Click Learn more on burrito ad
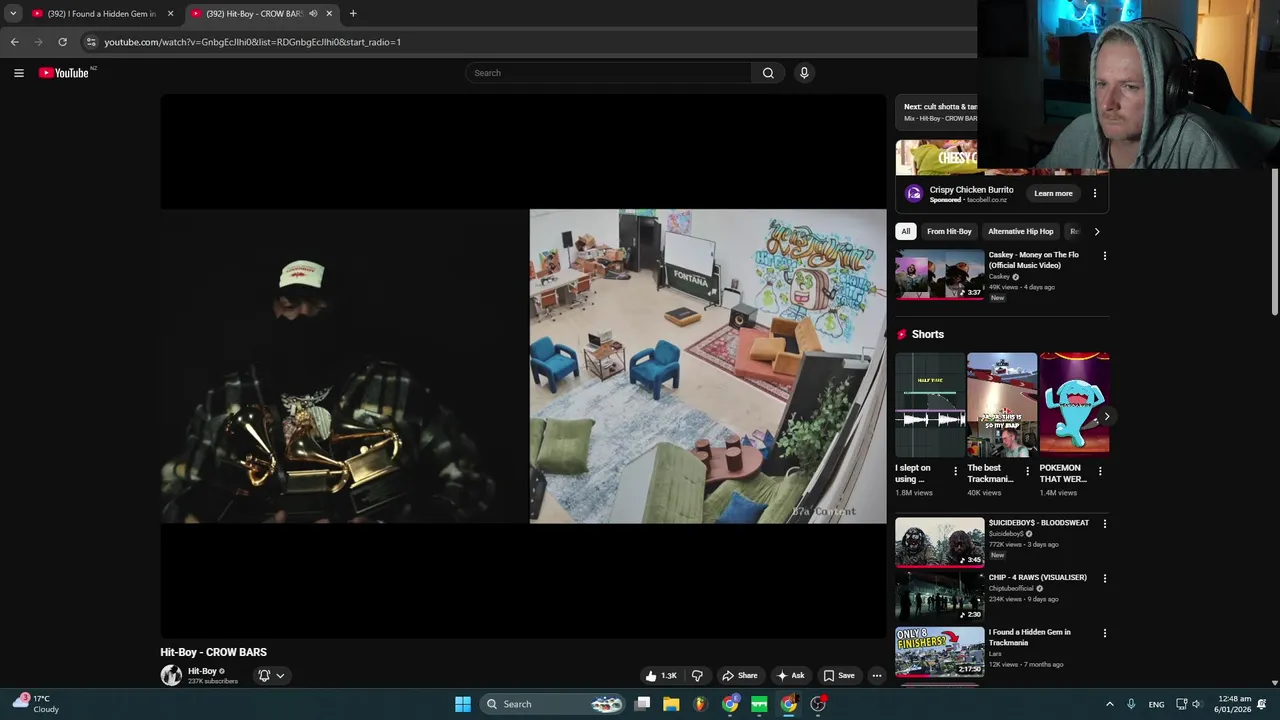This screenshot has width=1280, height=720. point(1053,194)
